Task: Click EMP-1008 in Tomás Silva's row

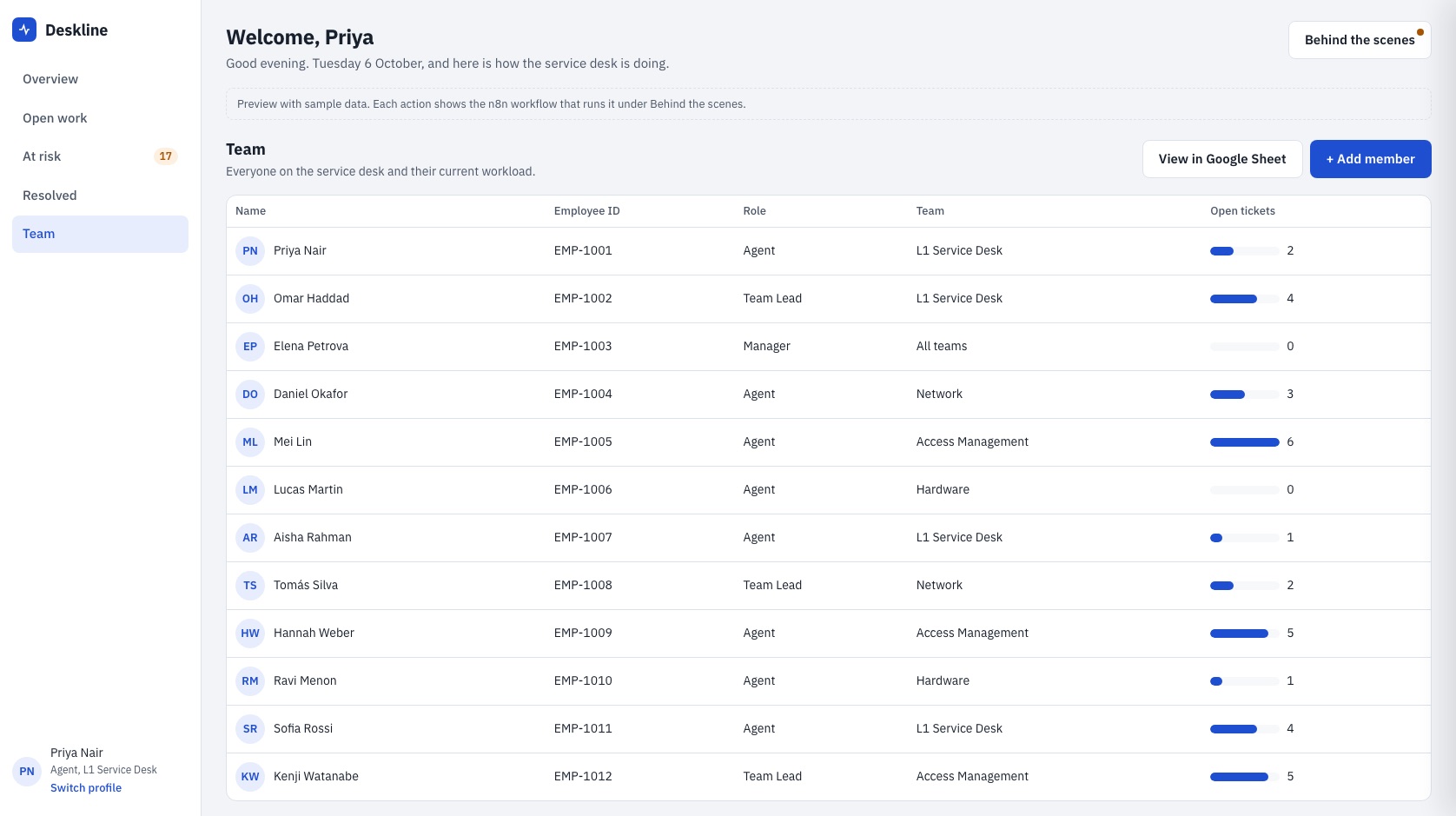Action: (583, 586)
